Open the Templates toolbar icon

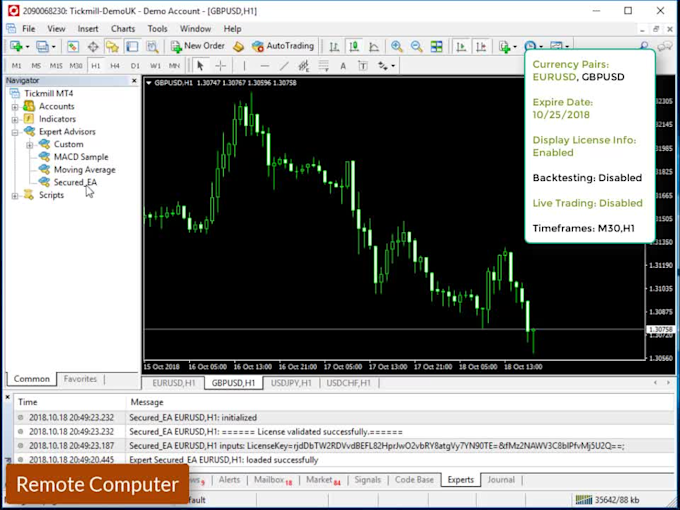(x=556, y=46)
